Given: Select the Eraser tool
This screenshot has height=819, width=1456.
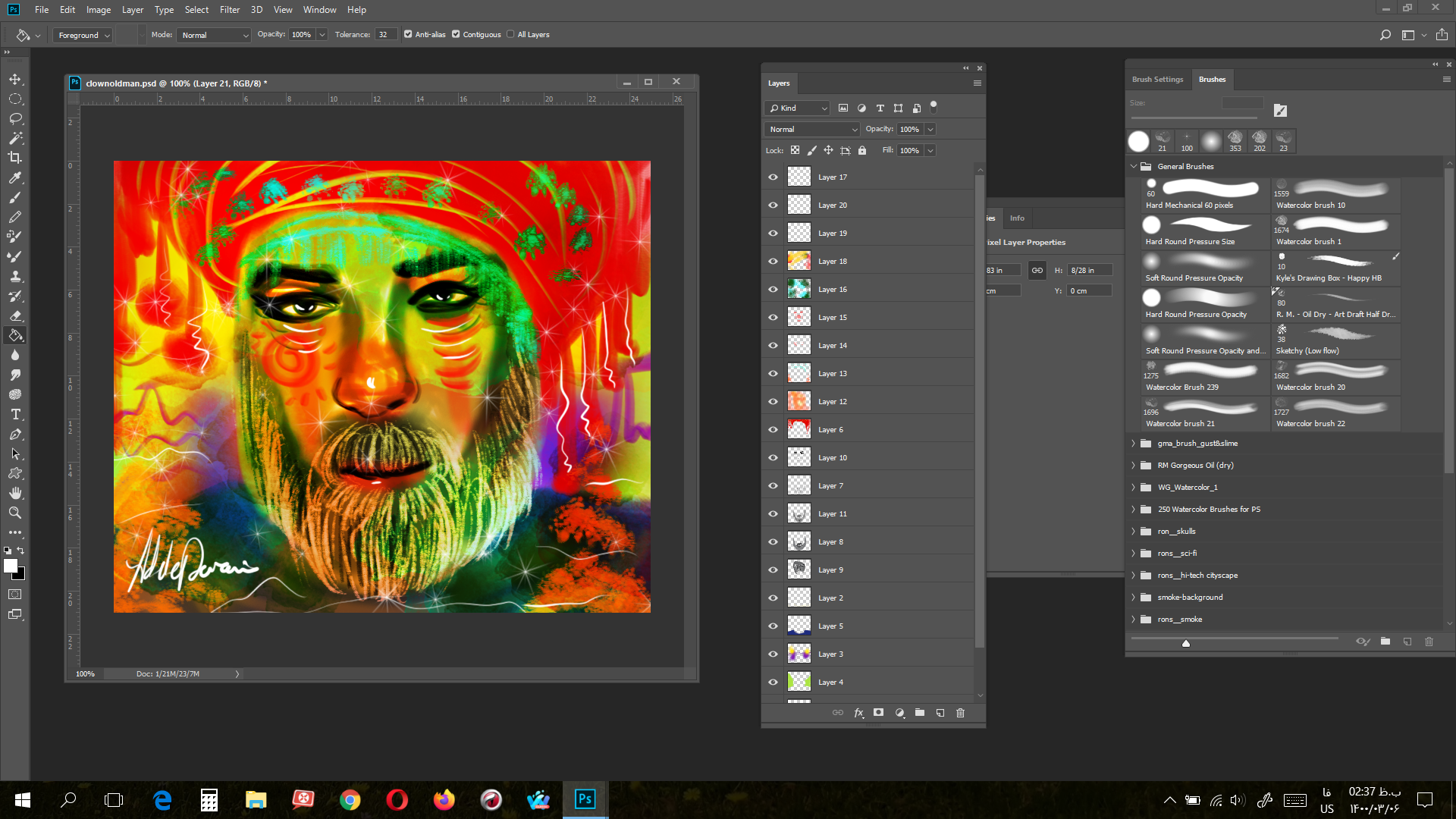Looking at the screenshot, I should tap(15, 315).
